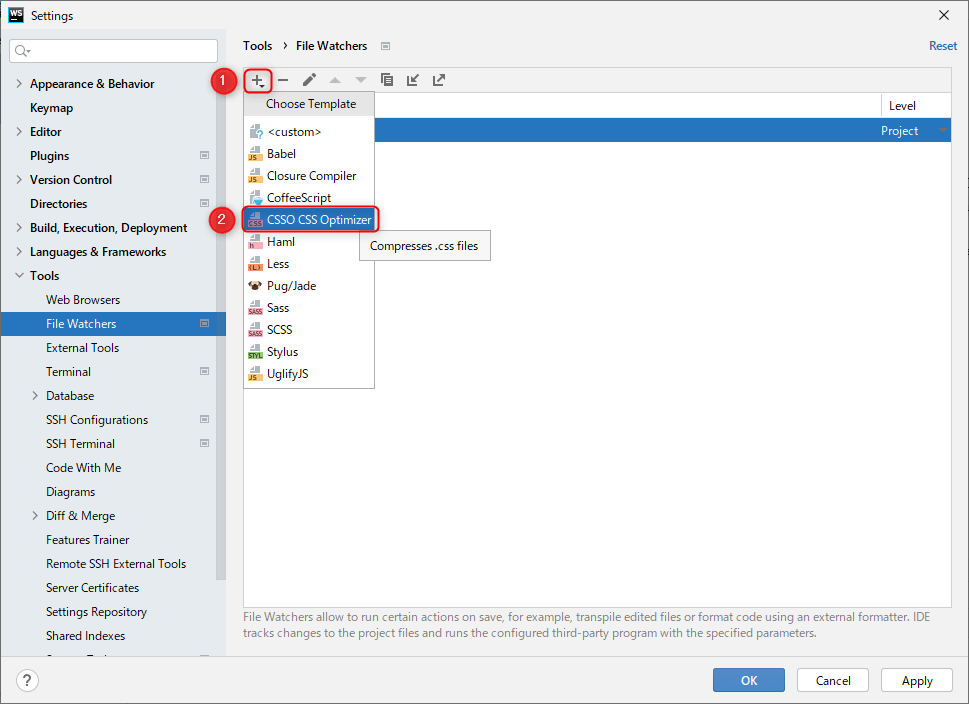Select the CSSO CSS Optimizer template
The height and width of the screenshot is (704, 969).
[x=309, y=220]
